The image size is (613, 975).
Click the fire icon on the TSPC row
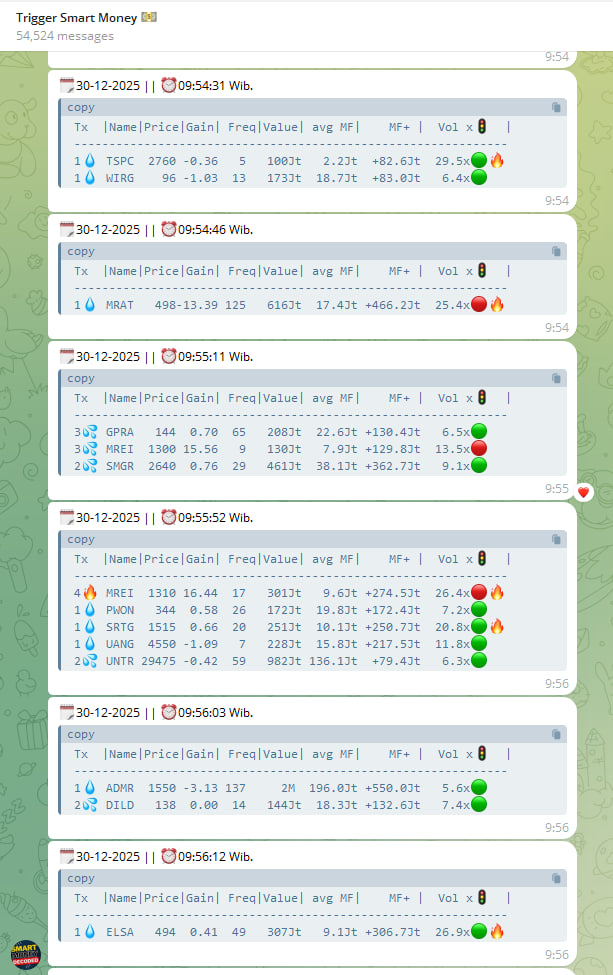pos(497,160)
